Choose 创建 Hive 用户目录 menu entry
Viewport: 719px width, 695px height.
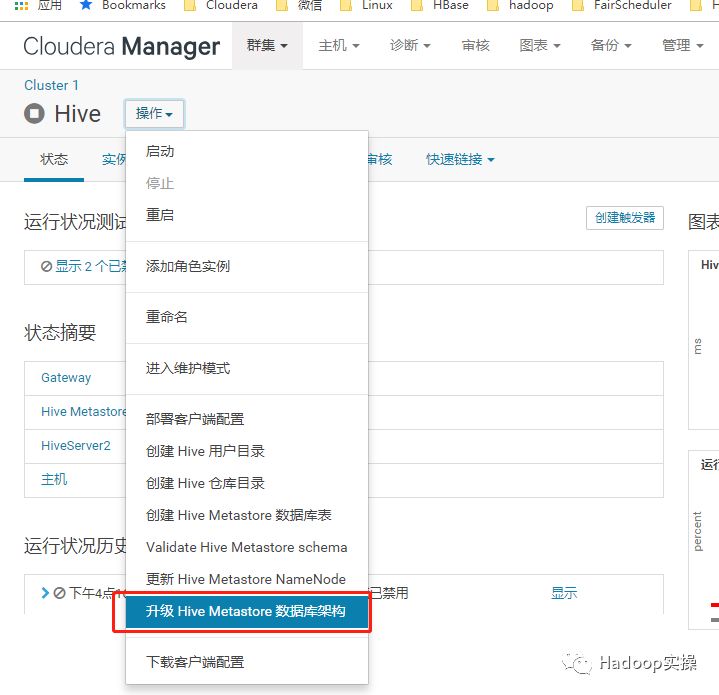(x=247, y=451)
